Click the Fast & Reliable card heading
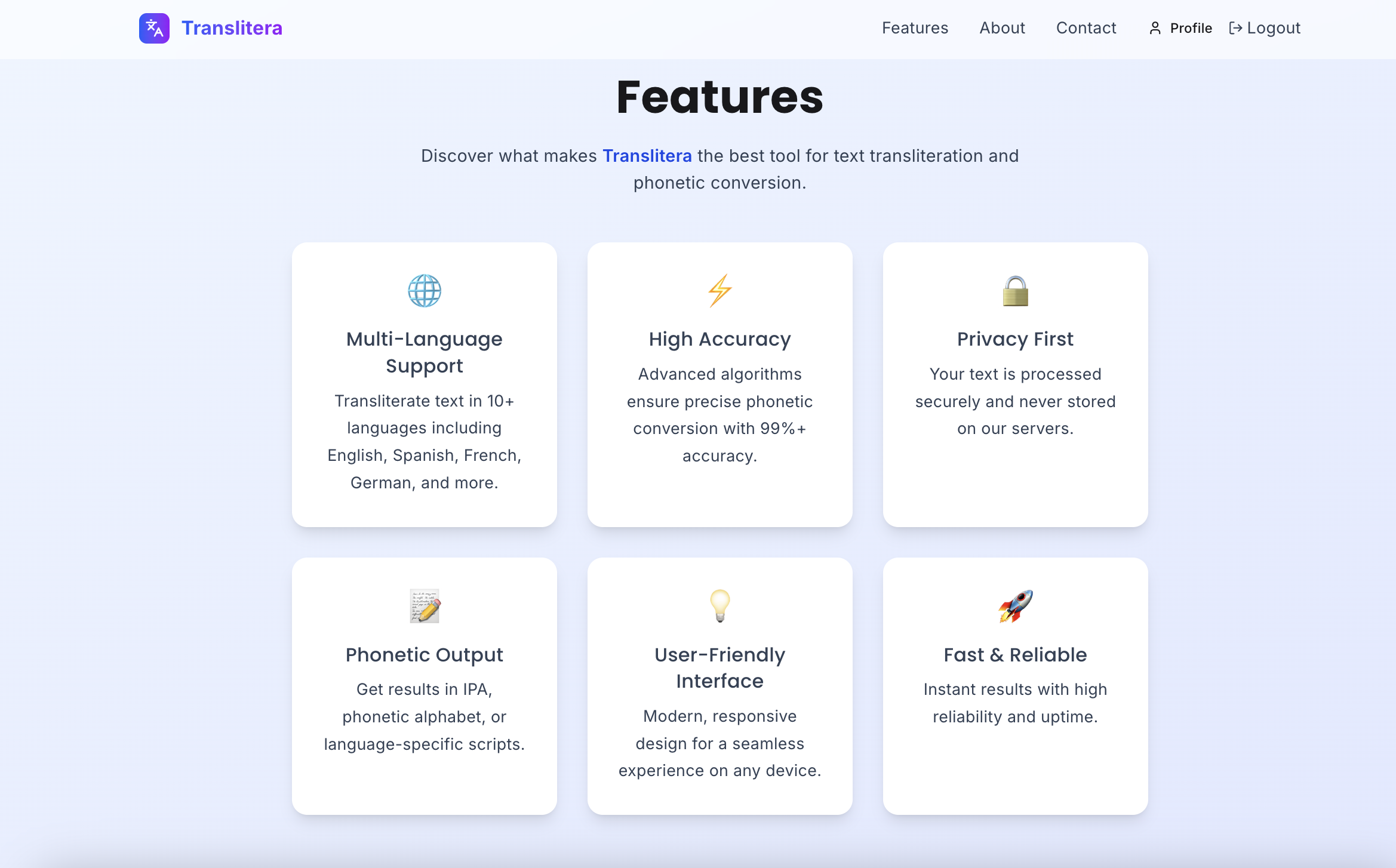1396x868 pixels. [1015, 654]
